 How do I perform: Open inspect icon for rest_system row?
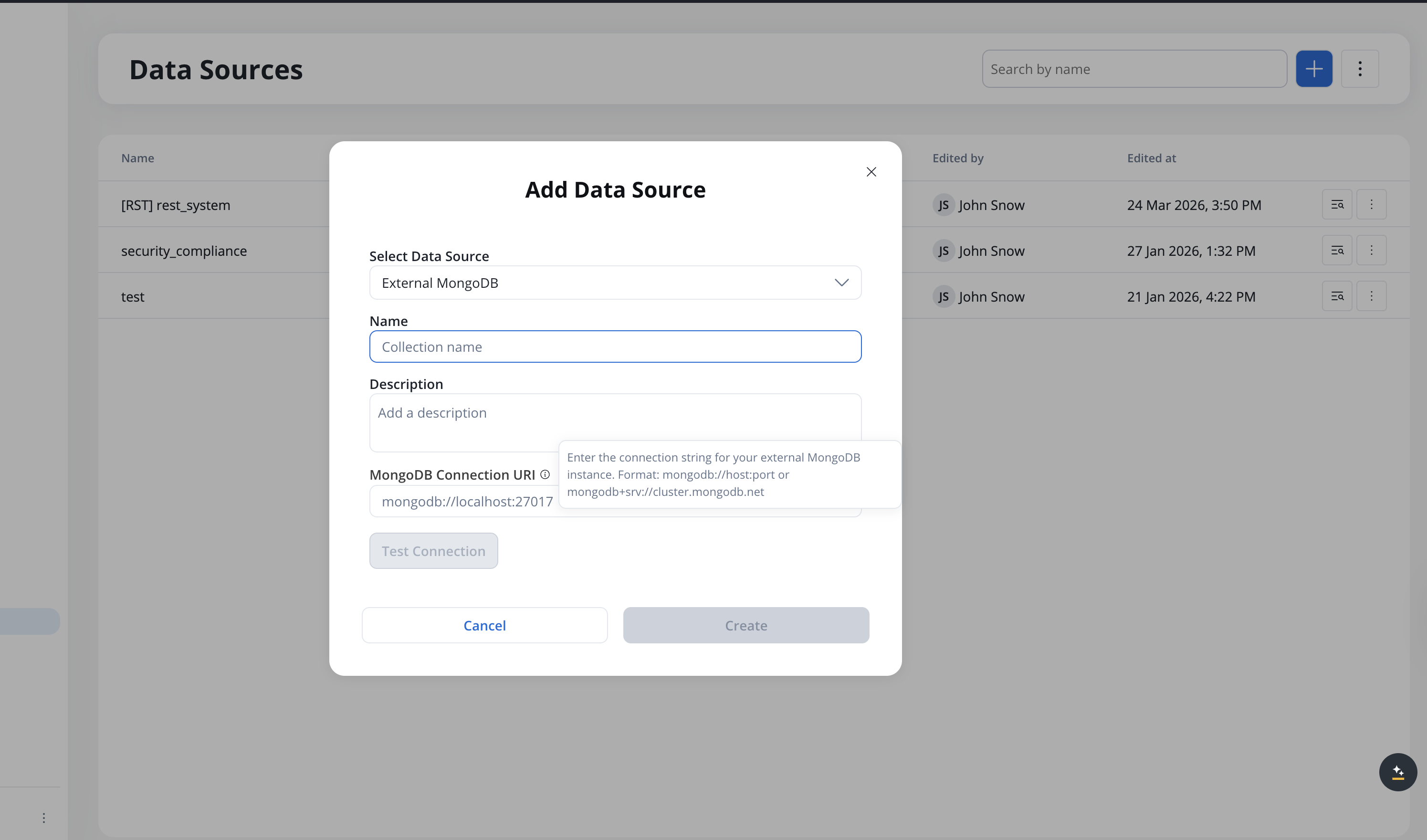(1337, 204)
